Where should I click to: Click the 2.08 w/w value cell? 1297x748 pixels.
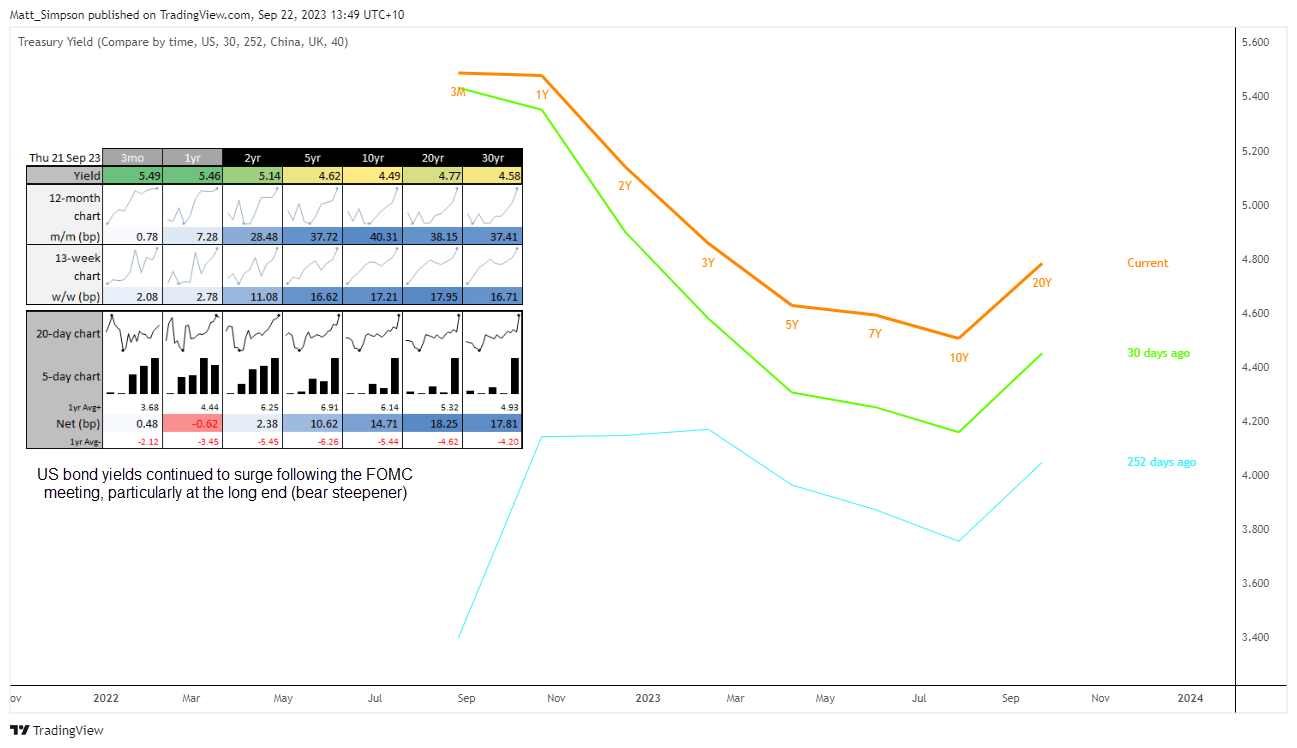tap(132, 297)
